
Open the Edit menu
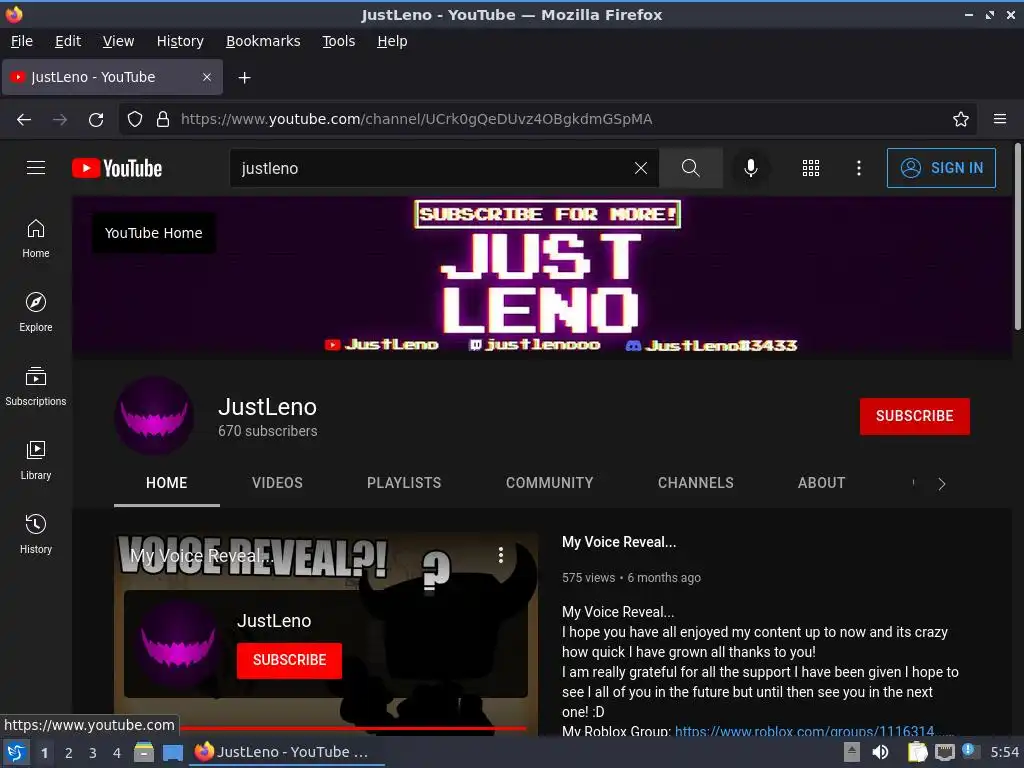[x=68, y=41]
